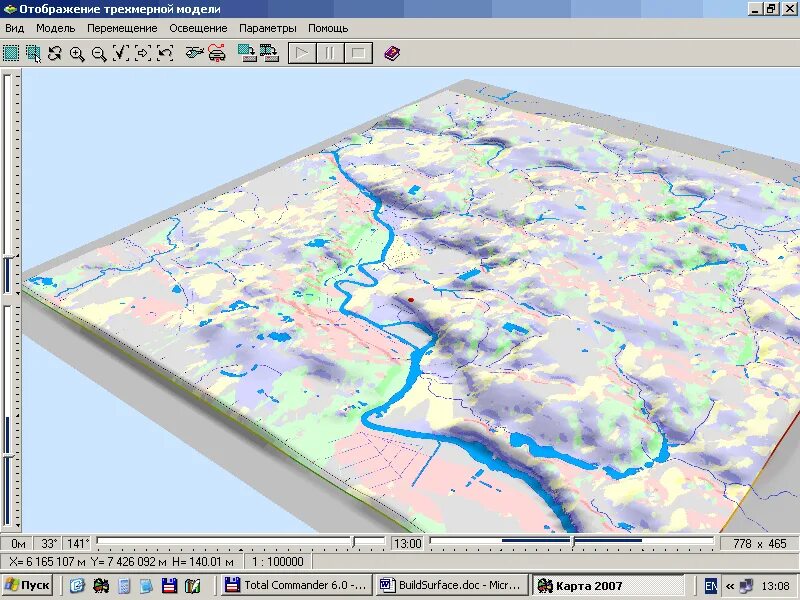Adjust the time of day slider
Image resolution: width=800 pixels, height=600 pixels.
pyautogui.click(x=572, y=542)
